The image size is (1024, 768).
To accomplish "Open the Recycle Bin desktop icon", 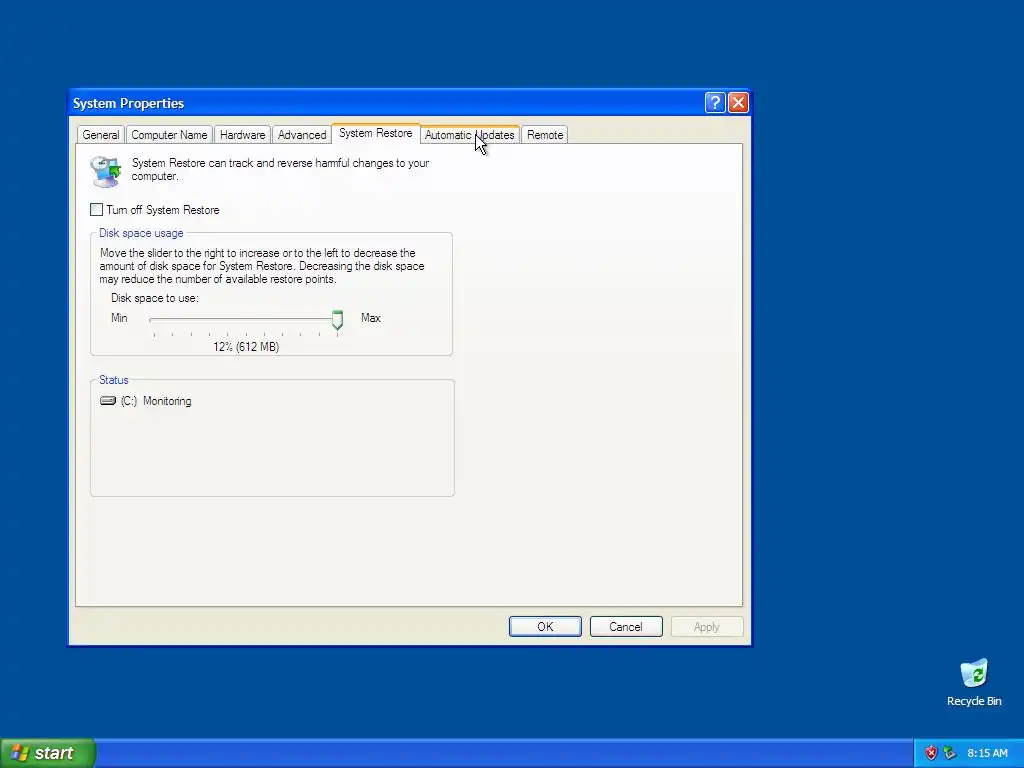I will coord(974,683).
